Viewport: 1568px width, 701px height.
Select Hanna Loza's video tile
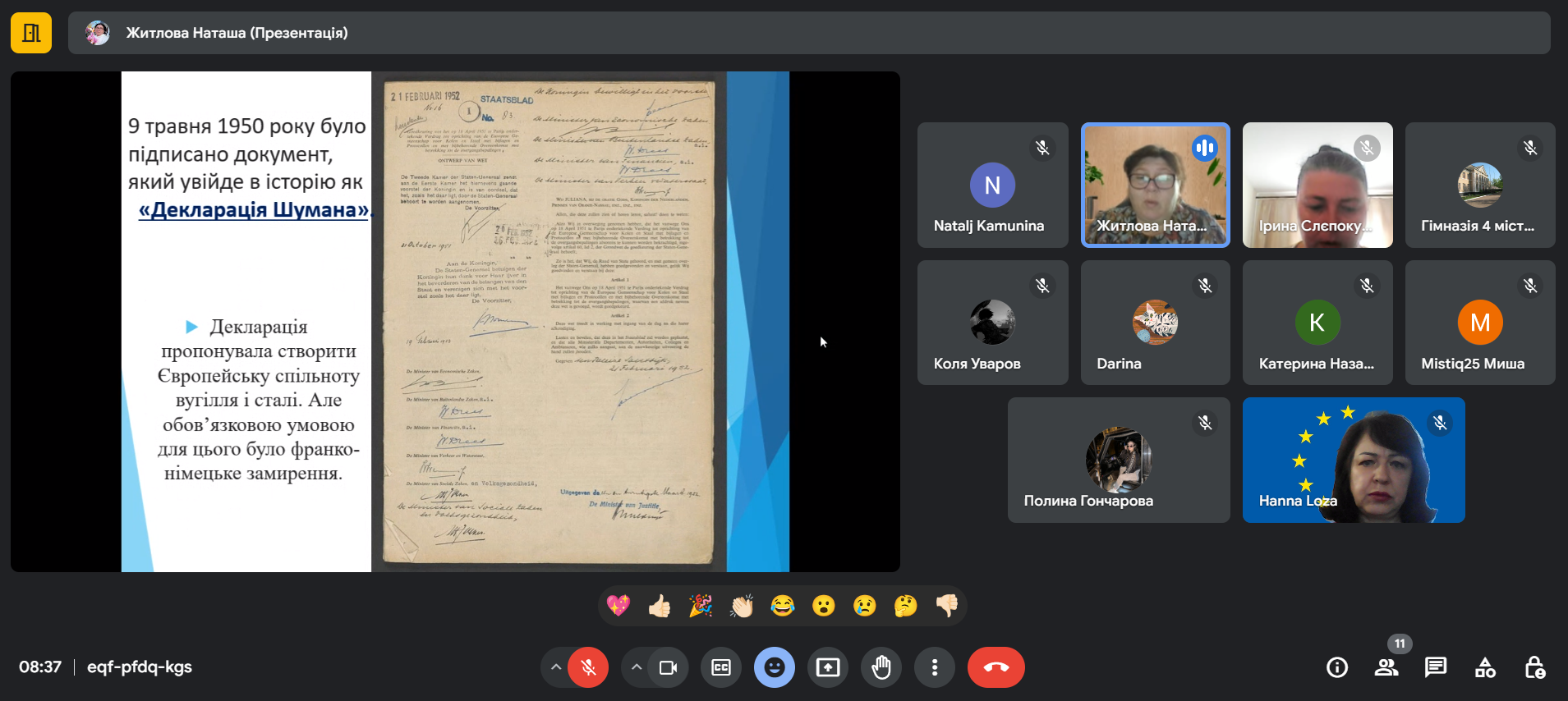[x=1353, y=460]
